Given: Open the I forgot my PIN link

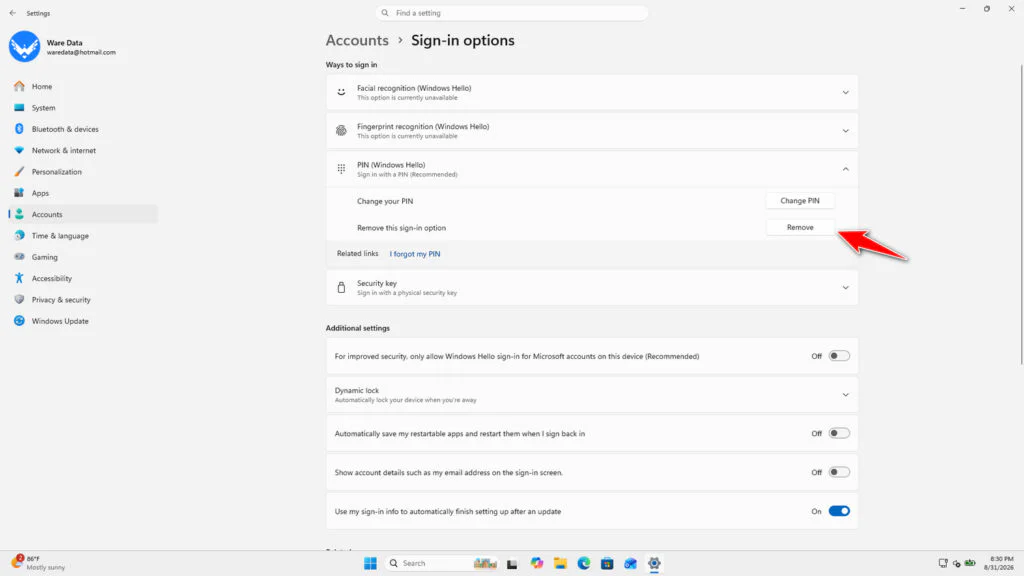Looking at the screenshot, I should [x=415, y=254].
